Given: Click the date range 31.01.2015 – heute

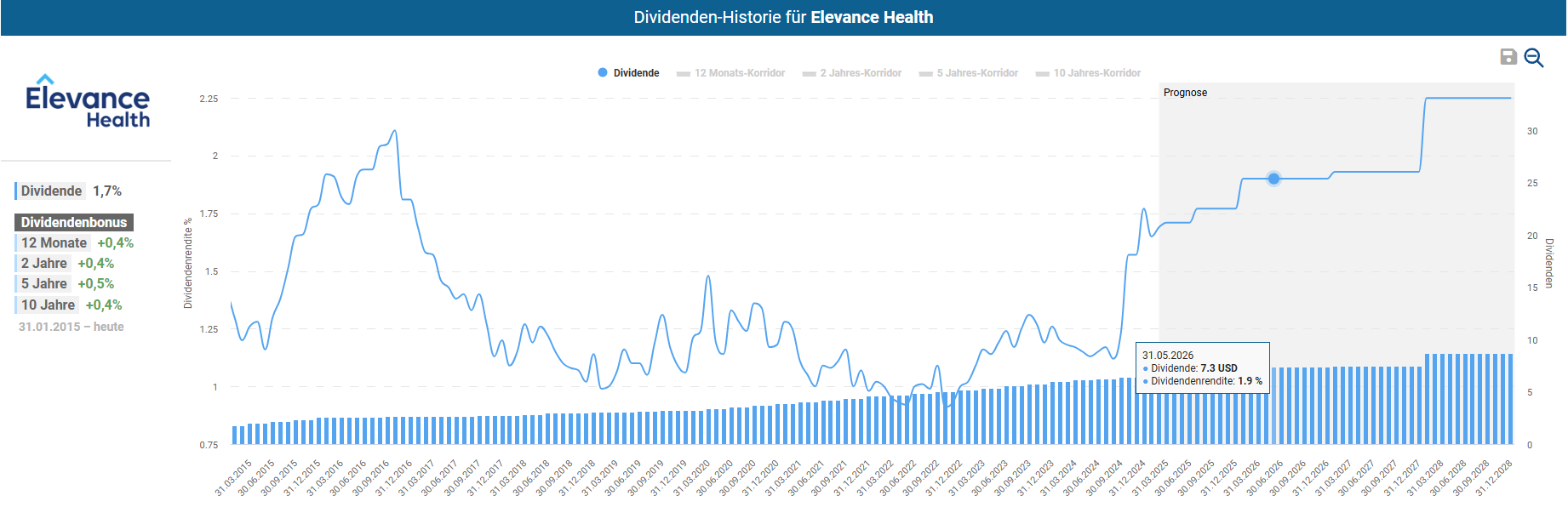Looking at the screenshot, I should (x=72, y=327).
